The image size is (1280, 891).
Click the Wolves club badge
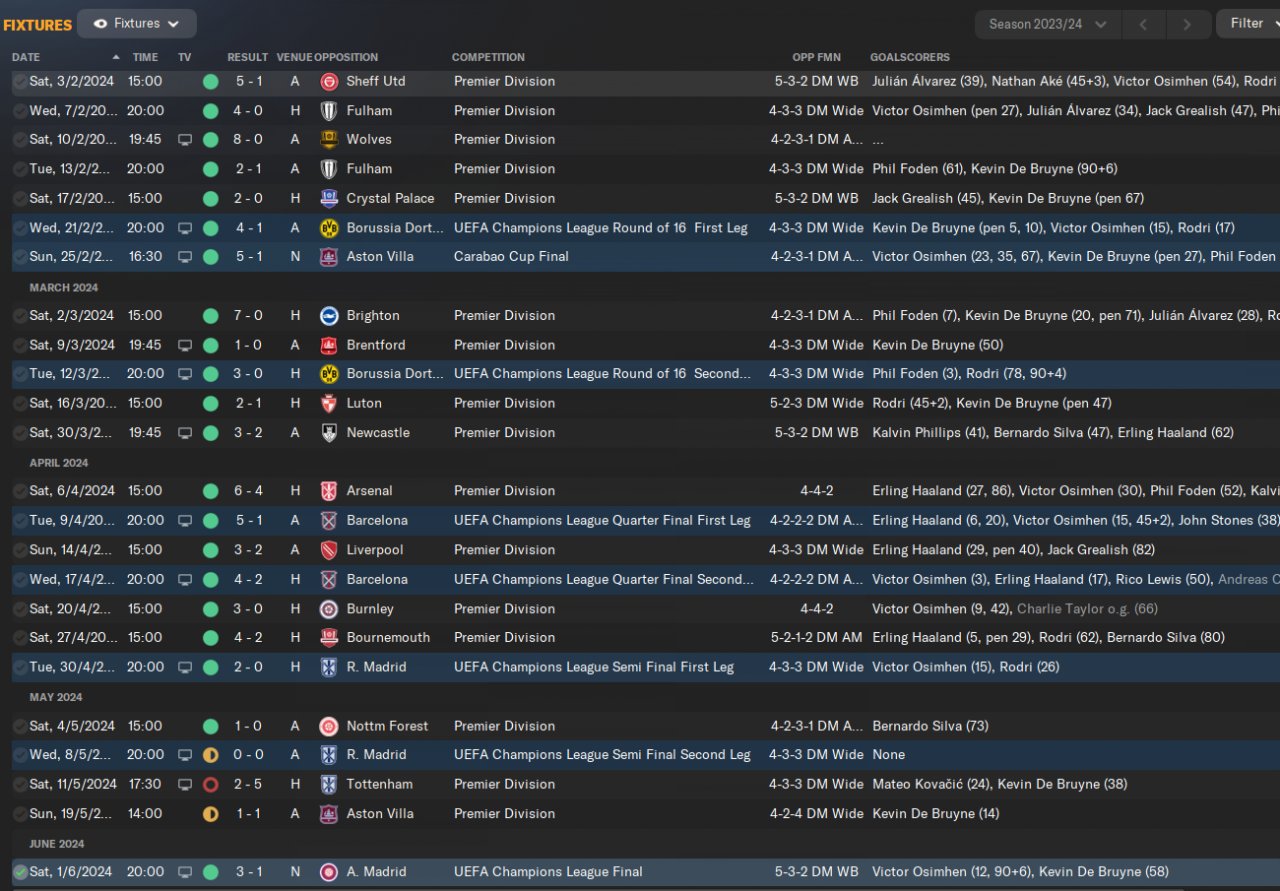[x=329, y=140]
